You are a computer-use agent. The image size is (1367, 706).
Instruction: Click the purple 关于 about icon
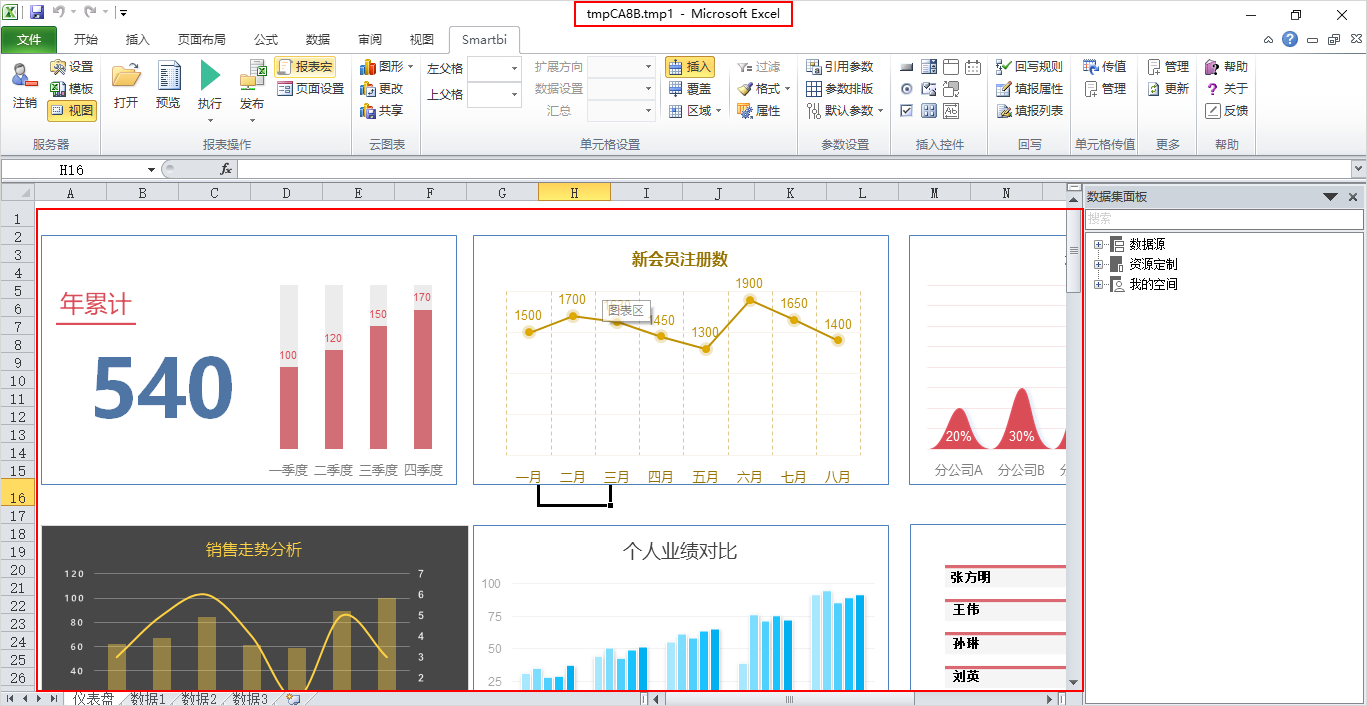1213,88
